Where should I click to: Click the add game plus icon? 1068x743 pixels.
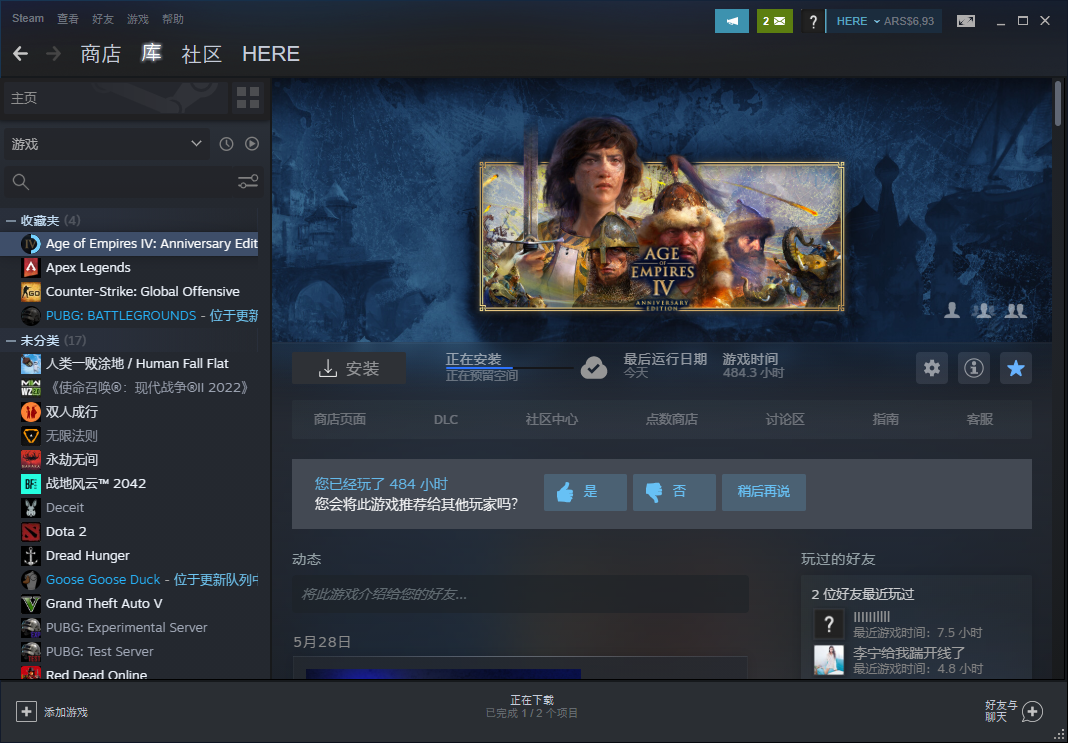coord(26,712)
